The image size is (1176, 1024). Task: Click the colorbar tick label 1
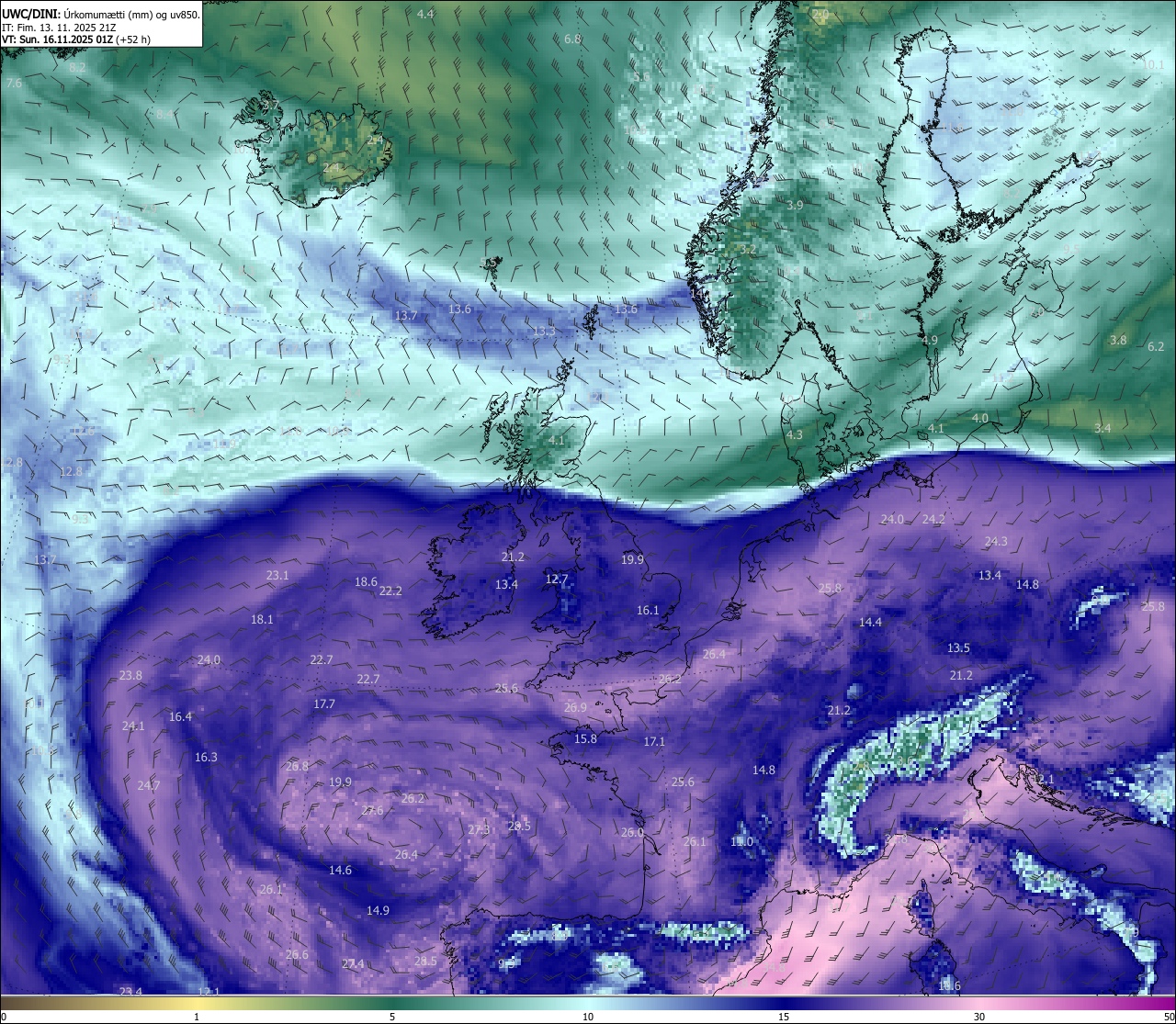point(198,1017)
